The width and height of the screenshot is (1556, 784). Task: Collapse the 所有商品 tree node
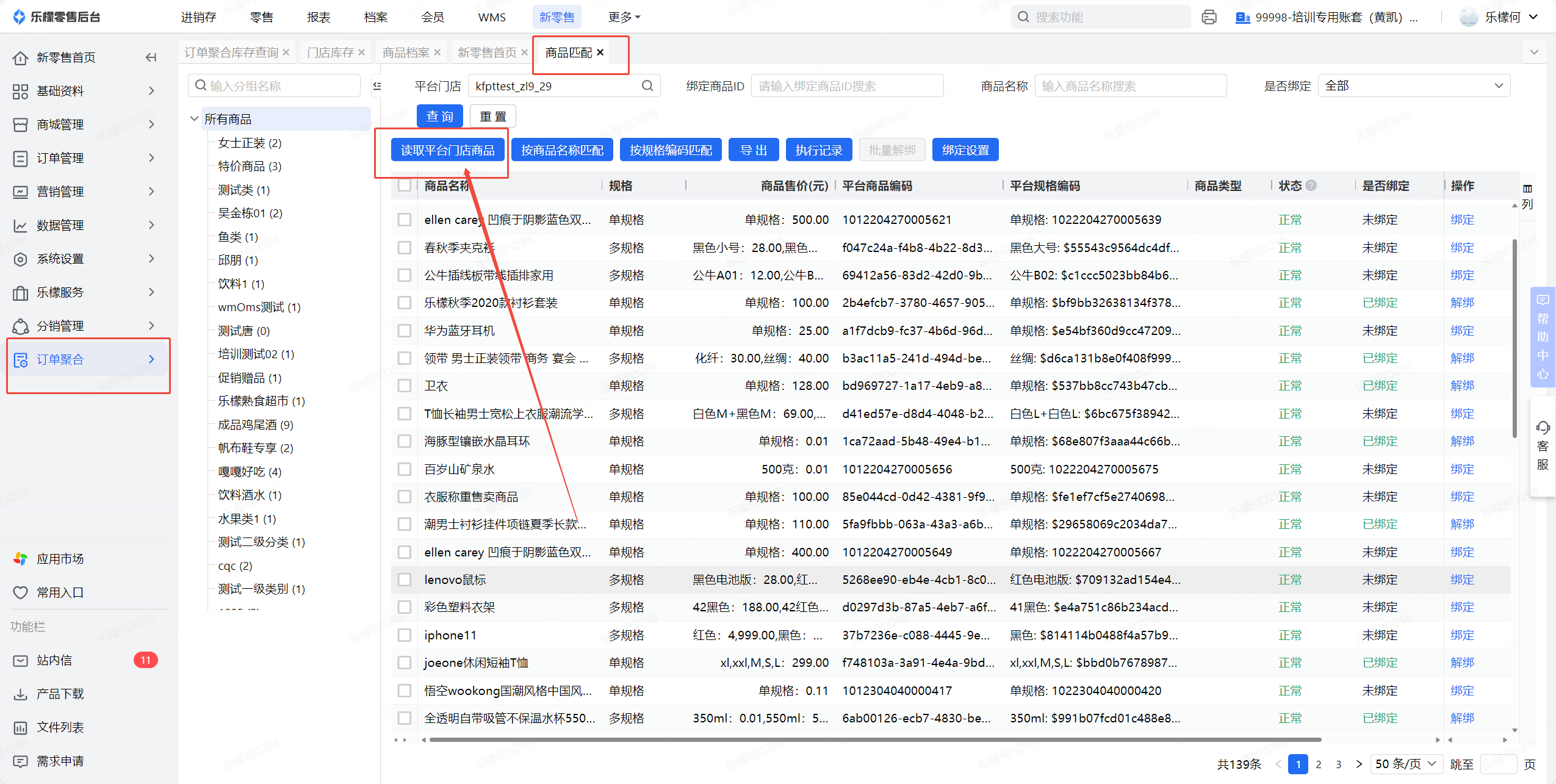point(194,119)
